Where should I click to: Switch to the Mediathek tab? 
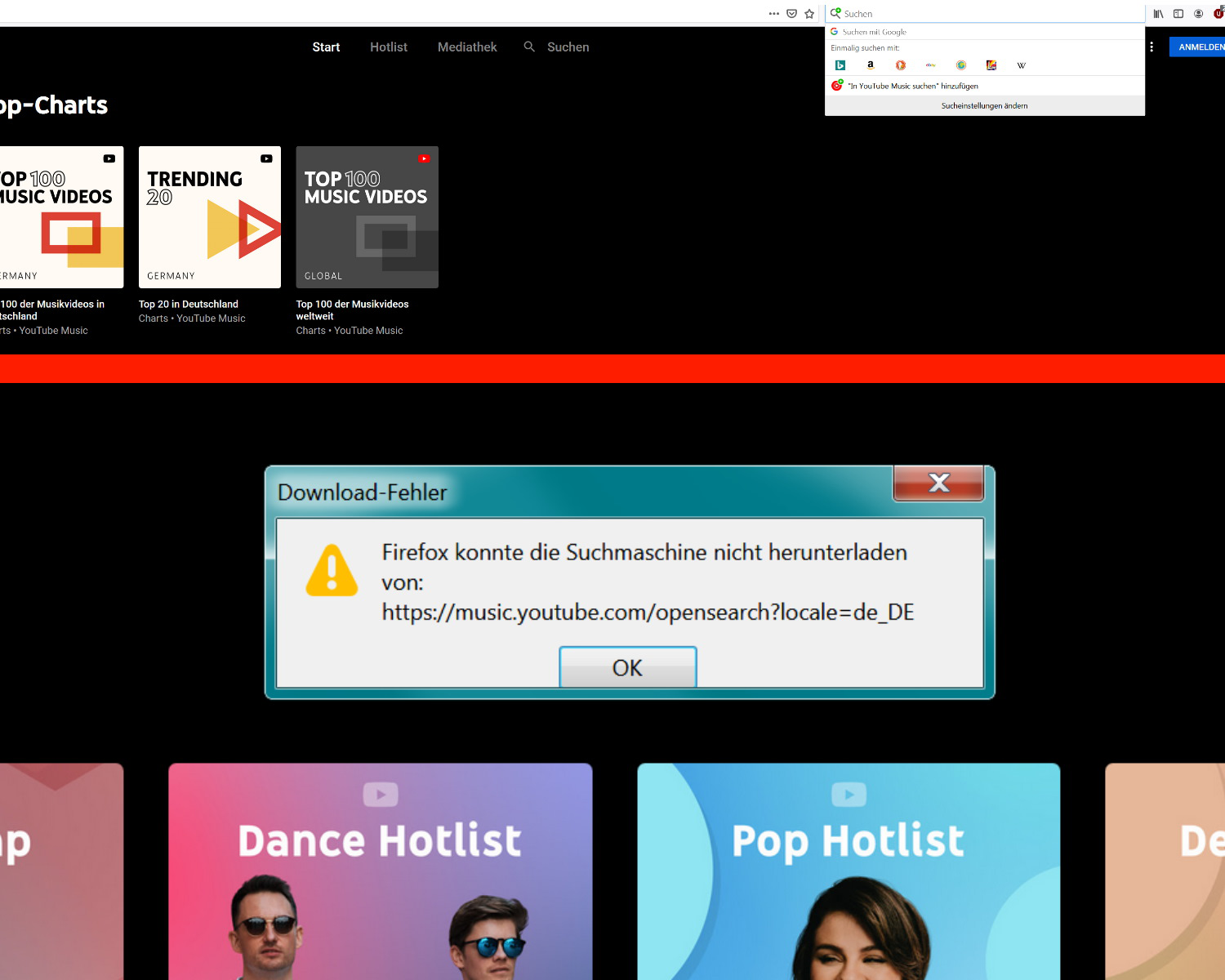pos(467,47)
